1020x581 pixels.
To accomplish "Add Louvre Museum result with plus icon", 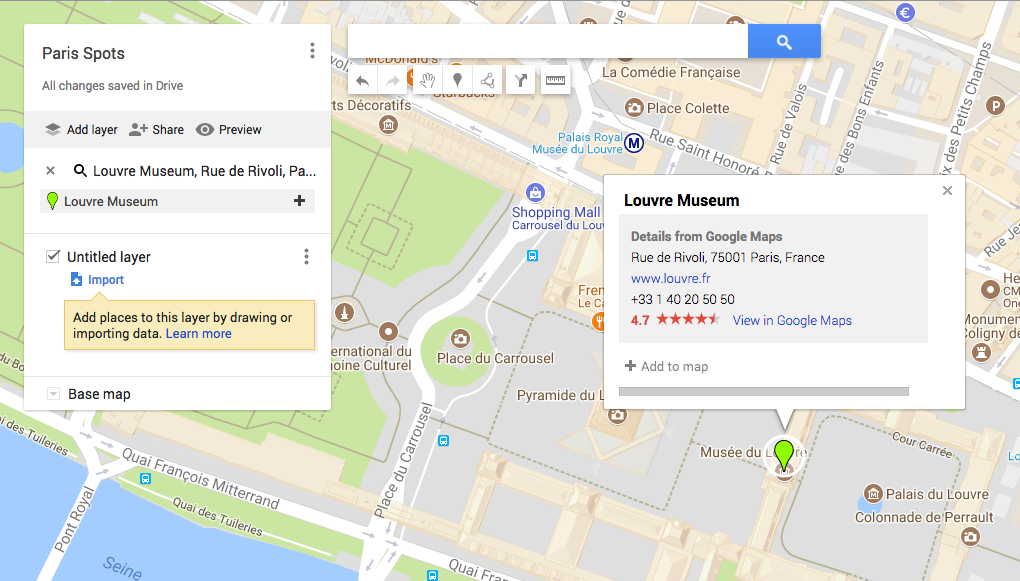I will 299,200.
